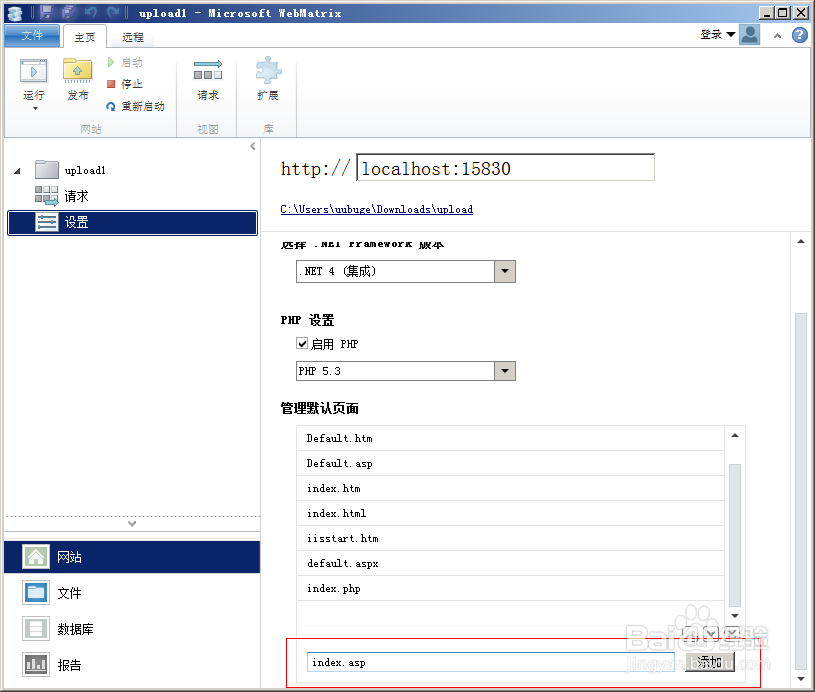Select default.aspx in the default pages list
815x692 pixels.
point(510,563)
